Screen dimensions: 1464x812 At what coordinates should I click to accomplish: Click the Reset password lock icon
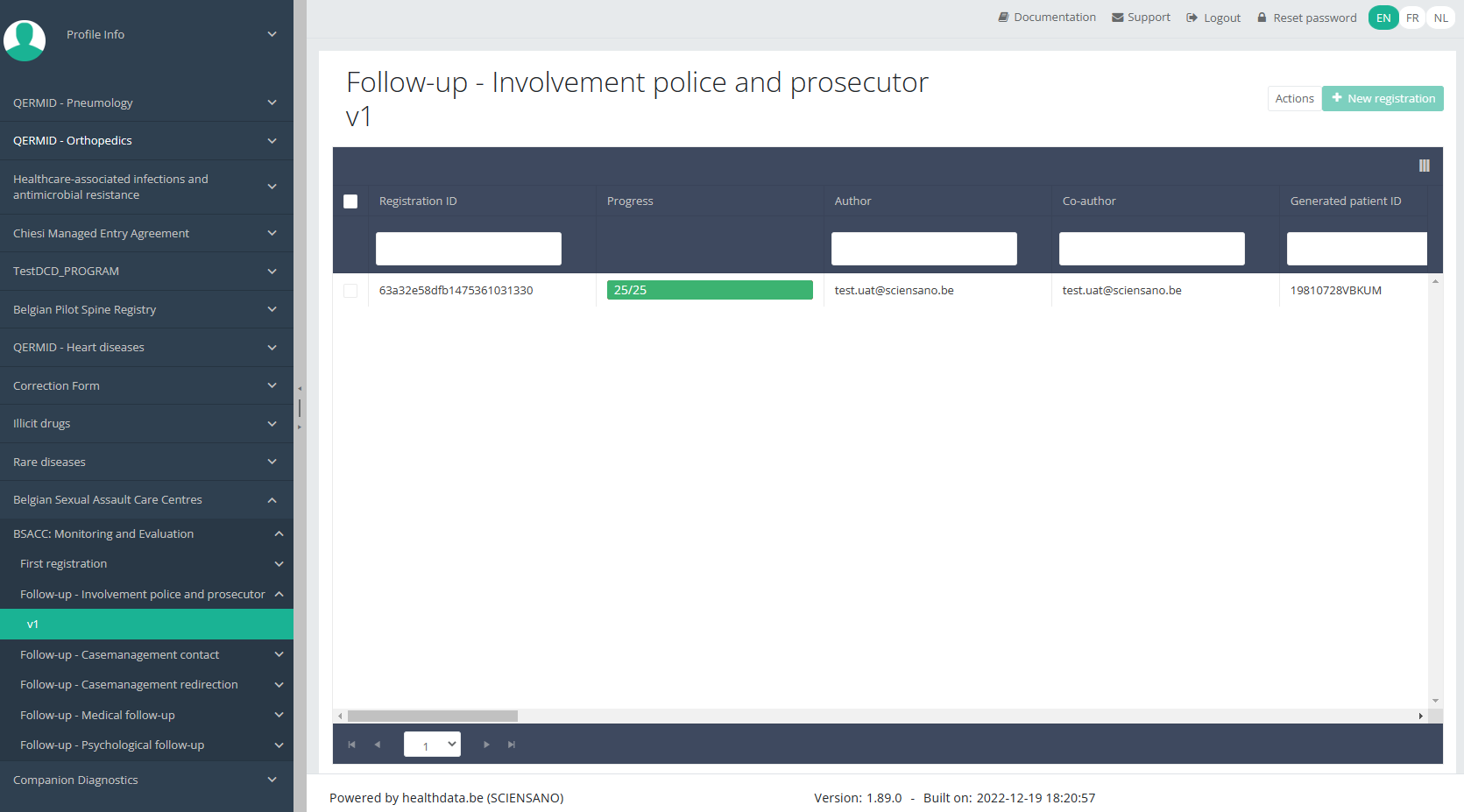tap(1262, 18)
